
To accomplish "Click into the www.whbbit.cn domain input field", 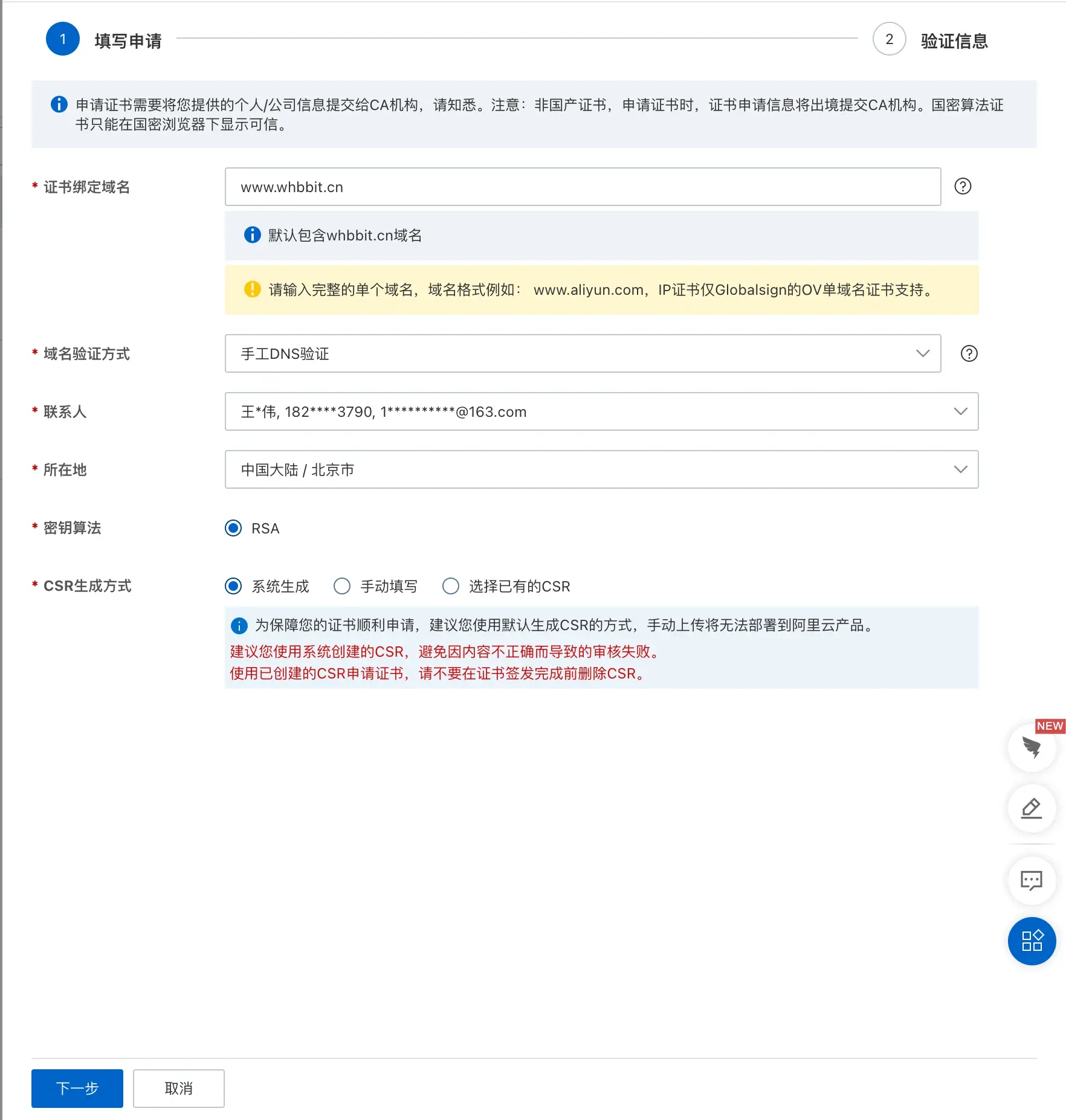I will [583, 187].
